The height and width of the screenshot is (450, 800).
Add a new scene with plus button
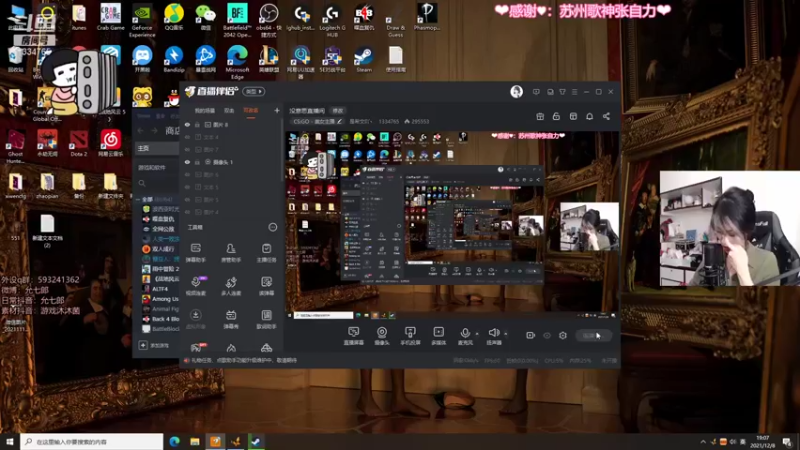(277, 110)
